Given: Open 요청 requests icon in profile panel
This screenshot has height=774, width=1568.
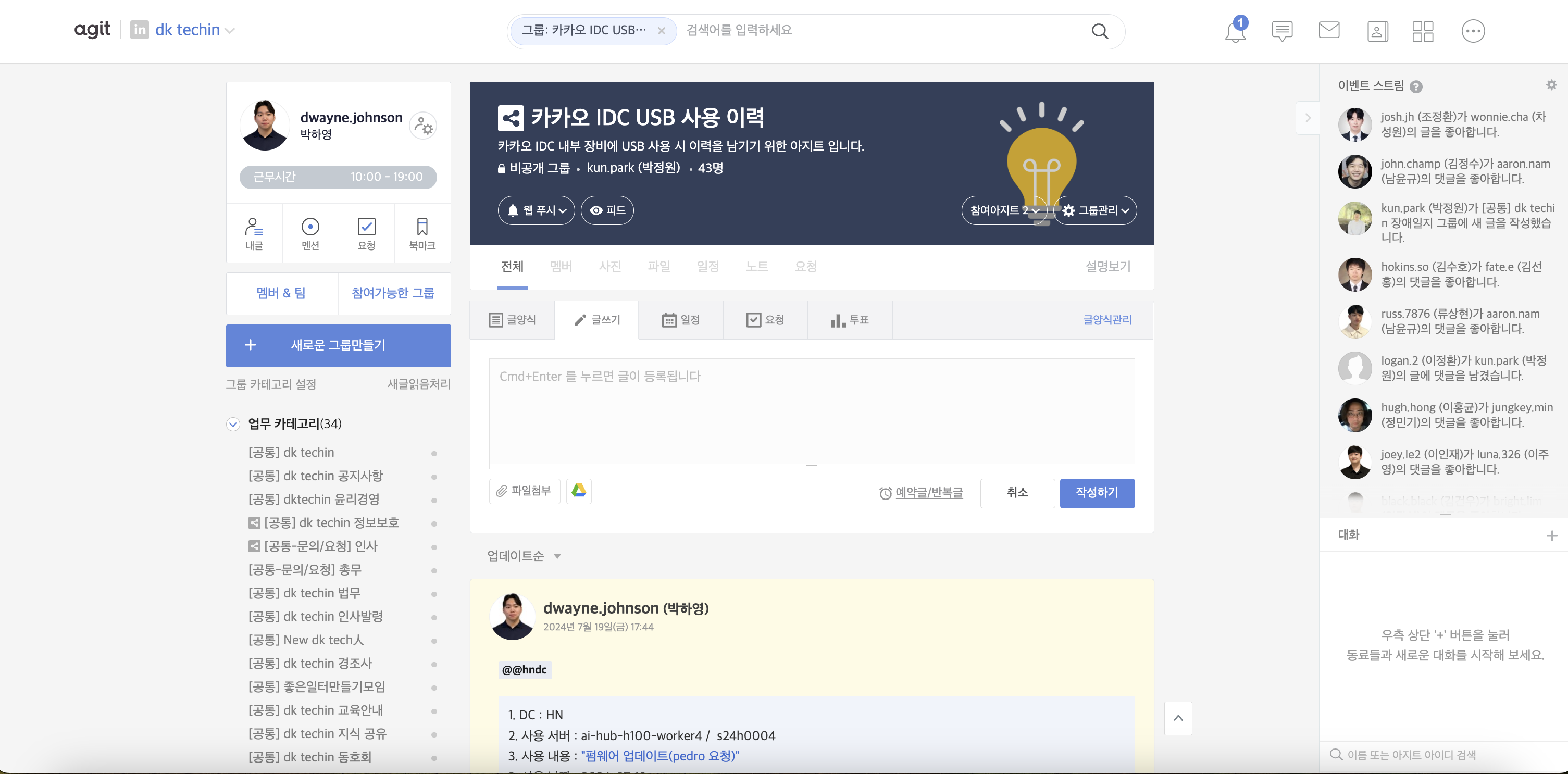Looking at the screenshot, I should (x=366, y=233).
